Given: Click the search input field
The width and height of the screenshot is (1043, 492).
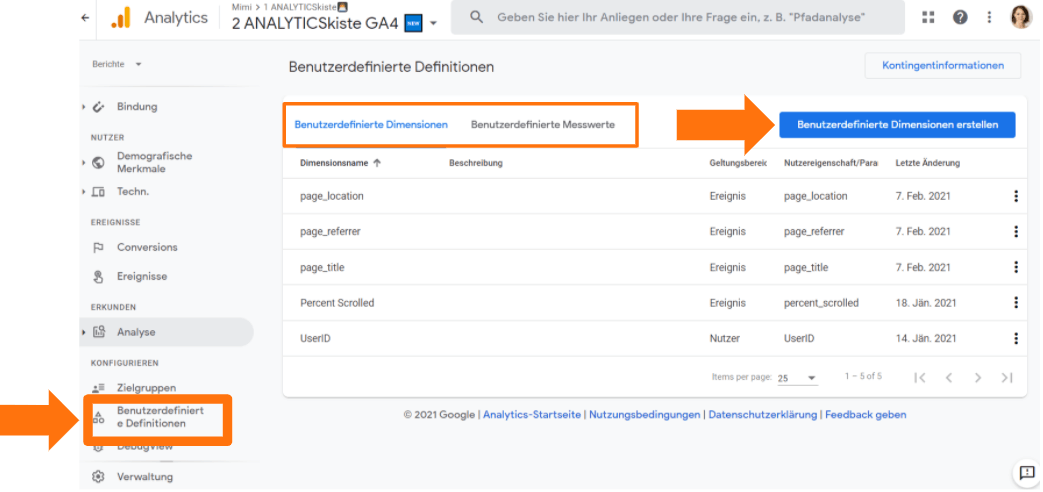Looking at the screenshot, I should click(680, 18).
